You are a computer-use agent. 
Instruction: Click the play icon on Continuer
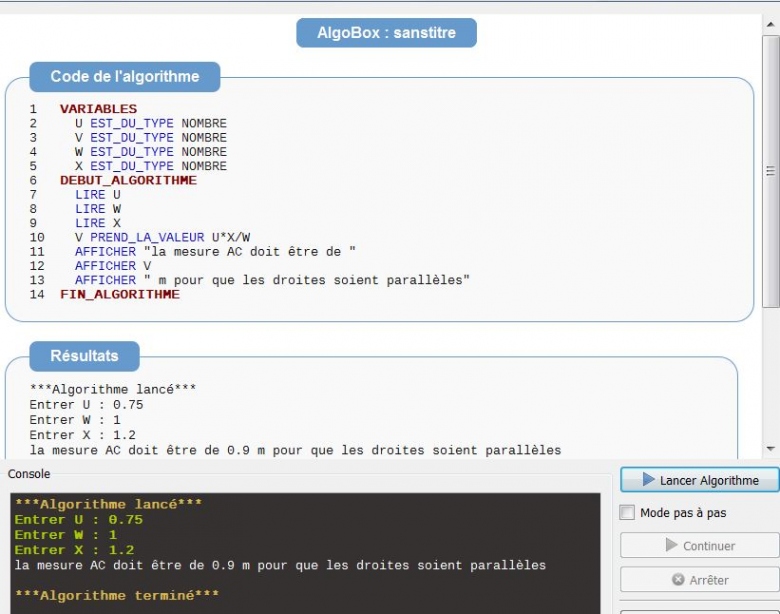671,546
